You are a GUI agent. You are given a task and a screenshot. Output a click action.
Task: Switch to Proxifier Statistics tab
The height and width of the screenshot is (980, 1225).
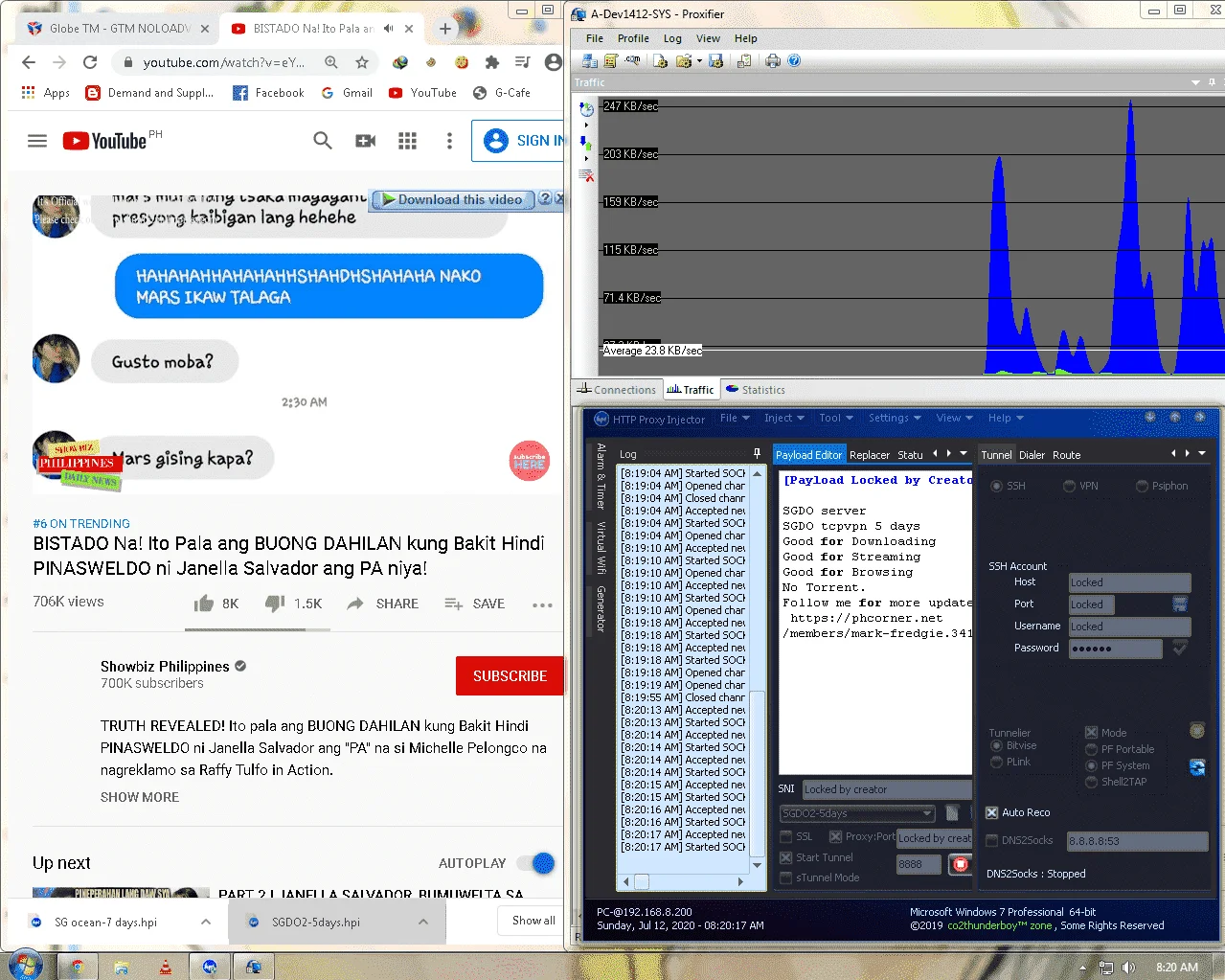(x=755, y=390)
